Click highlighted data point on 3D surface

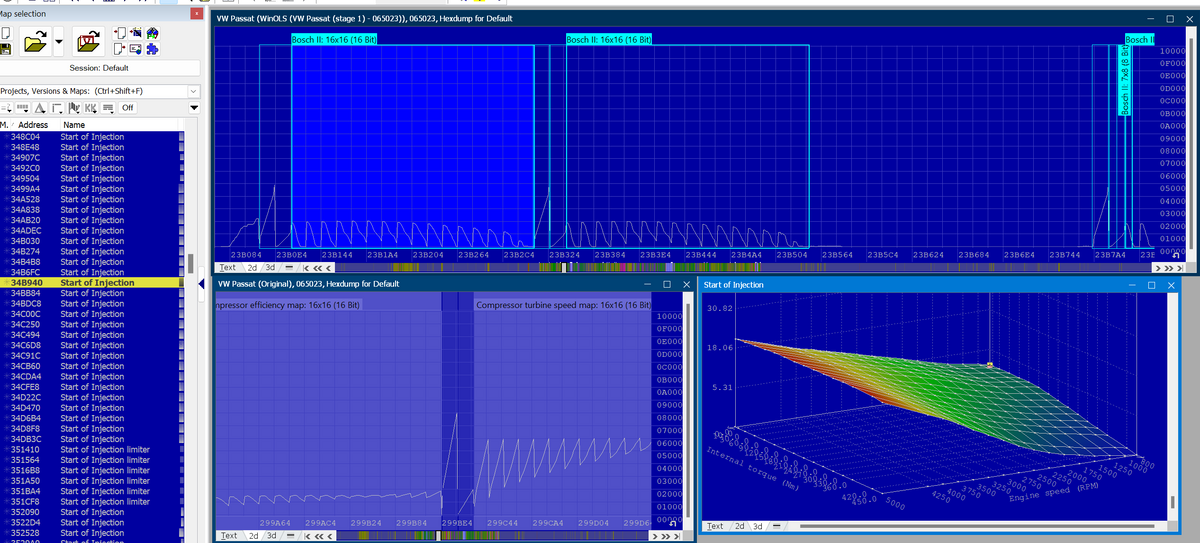coord(990,365)
